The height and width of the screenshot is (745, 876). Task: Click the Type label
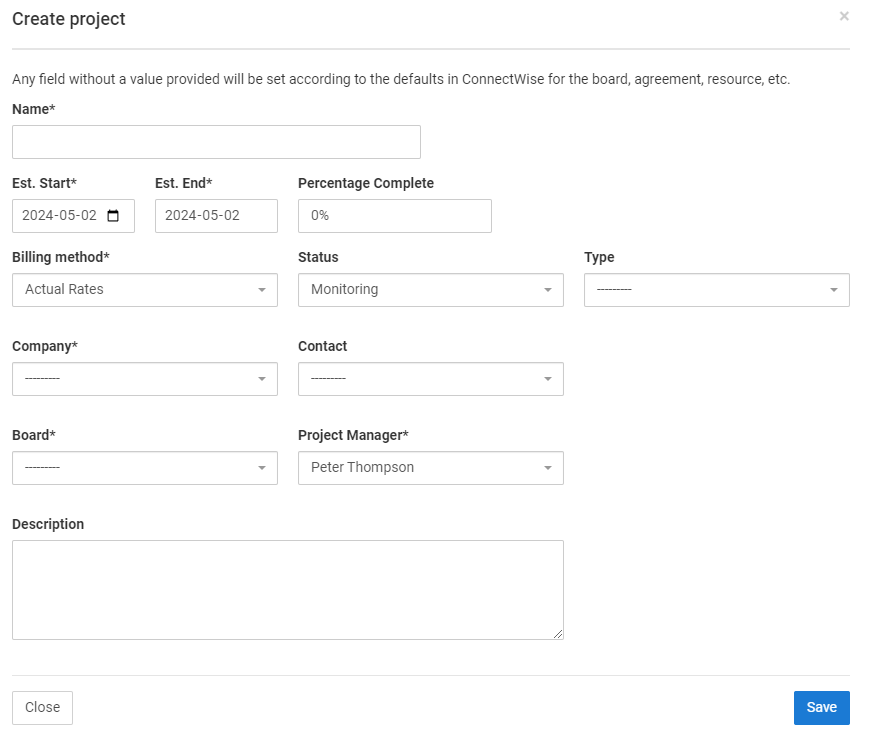pyautogui.click(x=599, y=257)
